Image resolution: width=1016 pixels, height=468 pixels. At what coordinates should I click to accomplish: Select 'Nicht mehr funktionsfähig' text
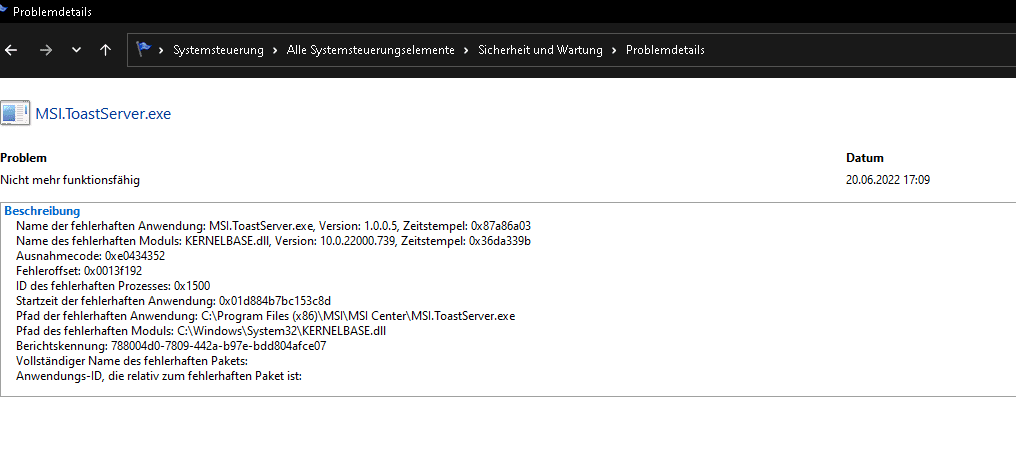pos(70,180)
